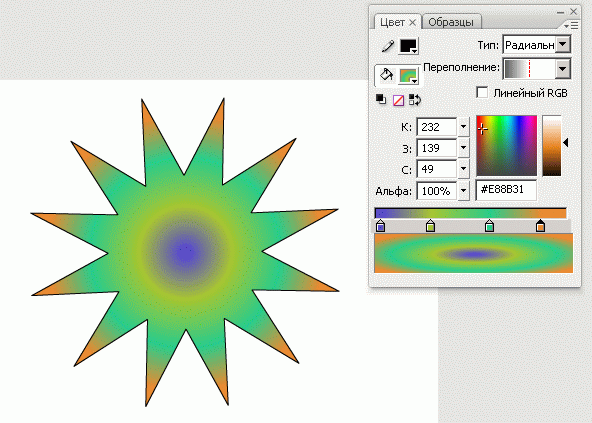Open the black stroke color swatch
The height and width of the screenshot is (423, 592).
(x=409, y=46)
